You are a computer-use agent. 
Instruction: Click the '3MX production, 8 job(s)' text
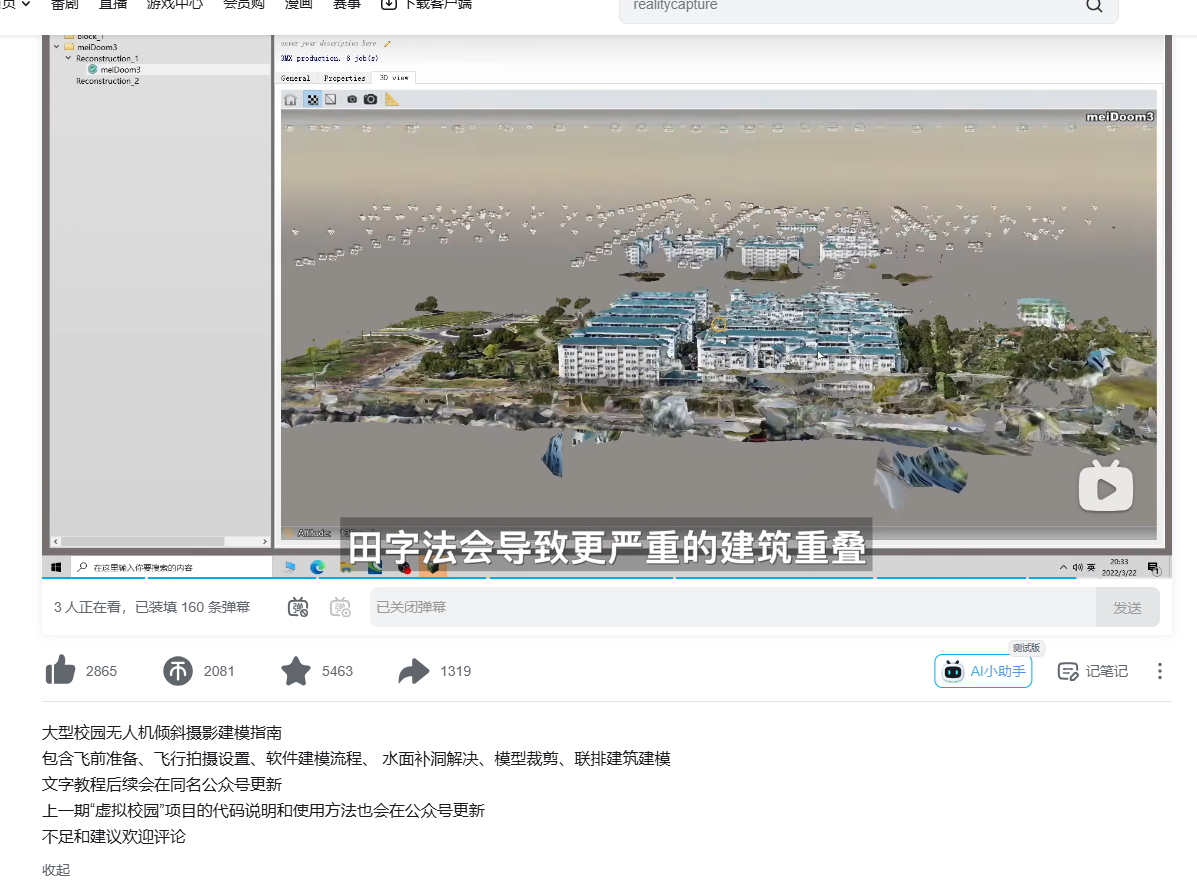click(329, 58)
